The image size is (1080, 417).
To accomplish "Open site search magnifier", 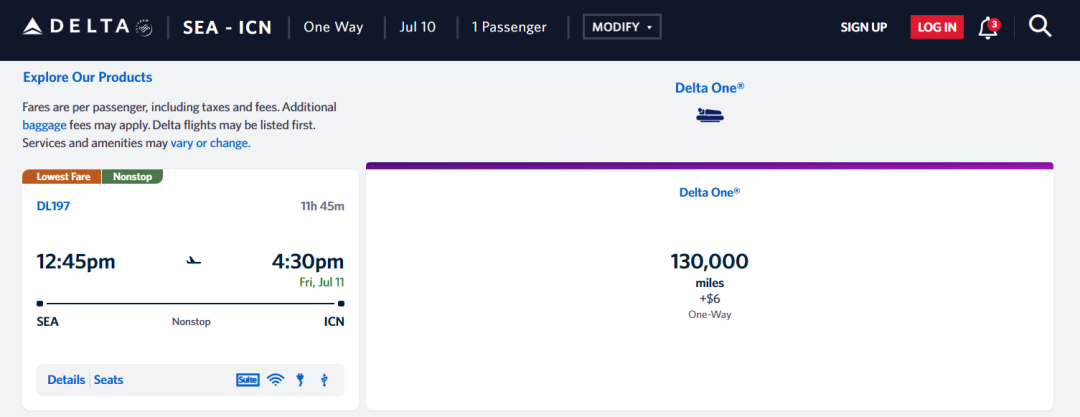I will [x=1040, y=27].
